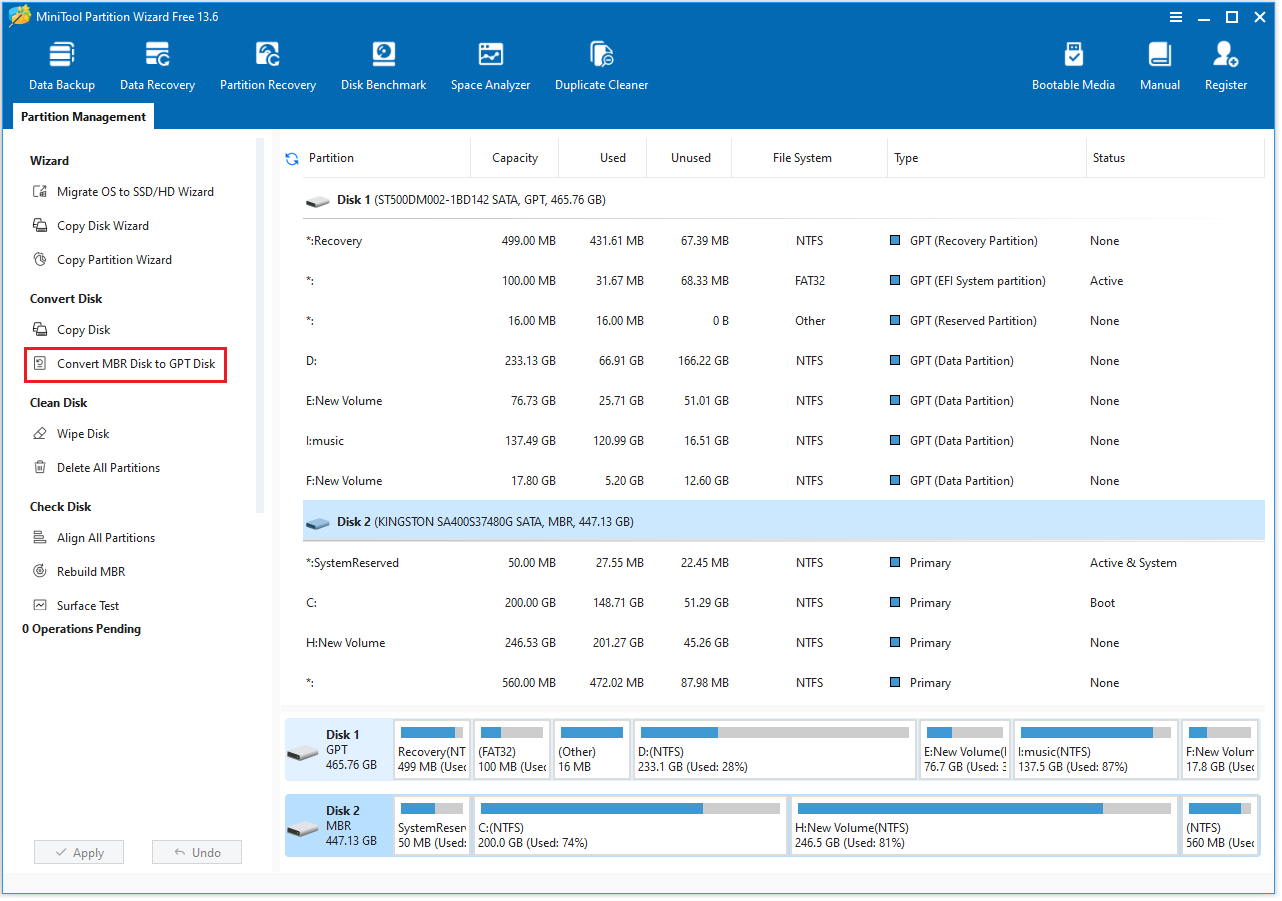Select Align All Partitions

[x=94, y=538]
